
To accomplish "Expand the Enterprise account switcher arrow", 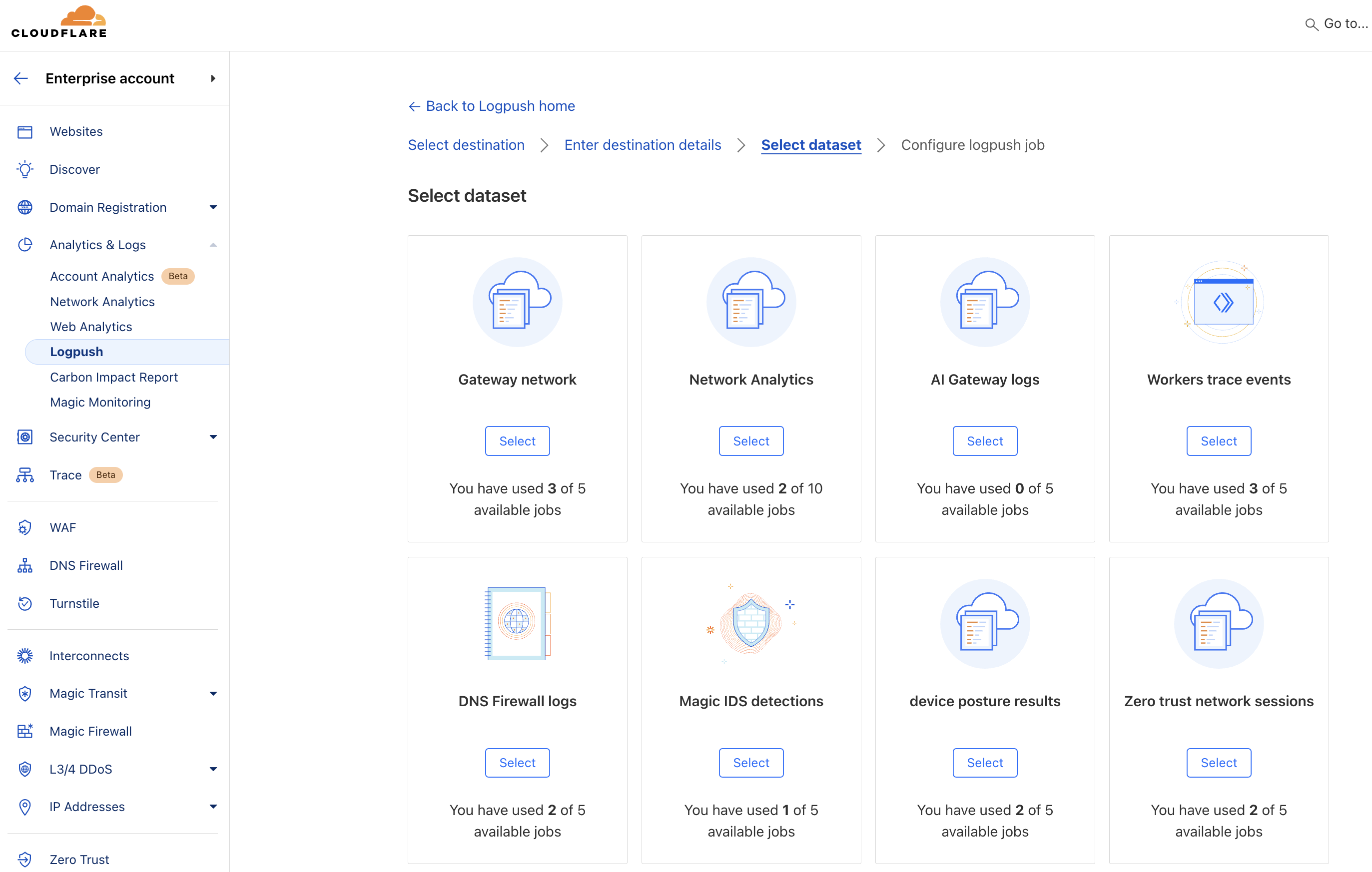I will click(213, 78).
